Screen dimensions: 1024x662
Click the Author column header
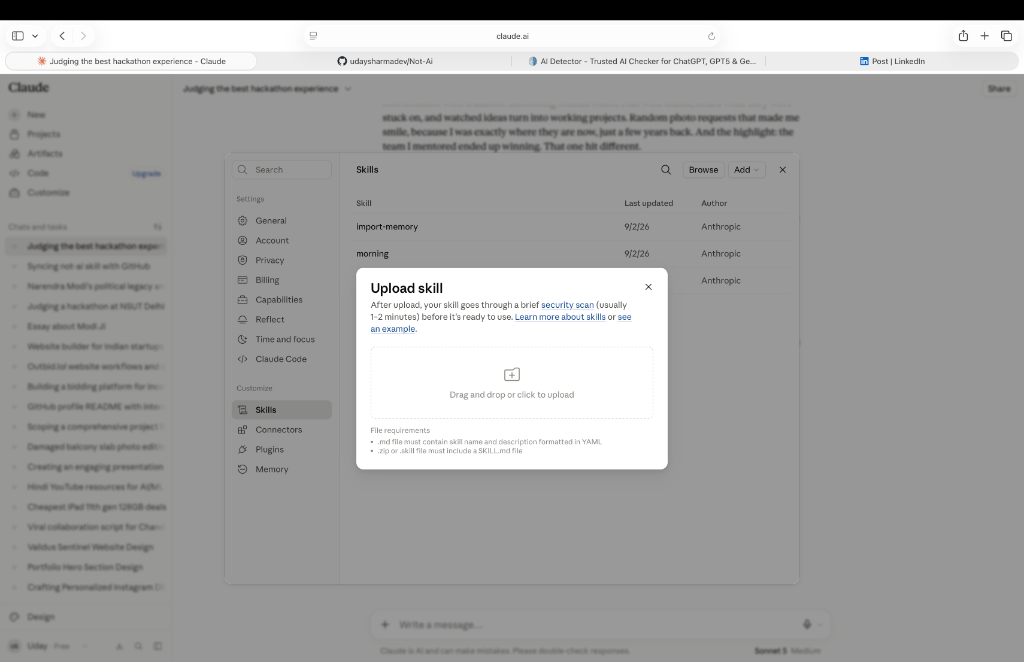click(x=714, y=203)
